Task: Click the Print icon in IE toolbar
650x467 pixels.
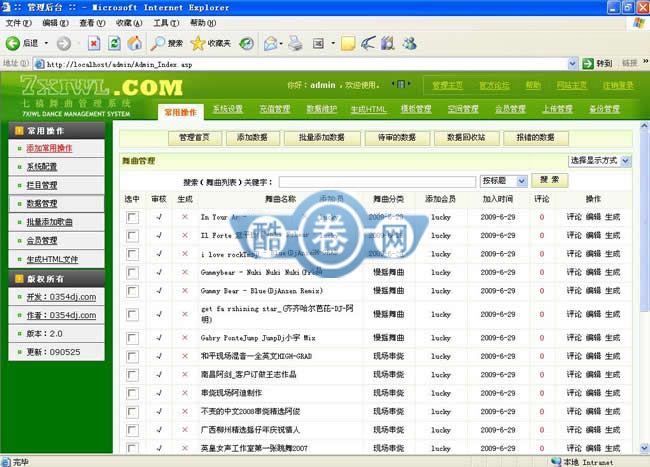Action: (296, 43)
